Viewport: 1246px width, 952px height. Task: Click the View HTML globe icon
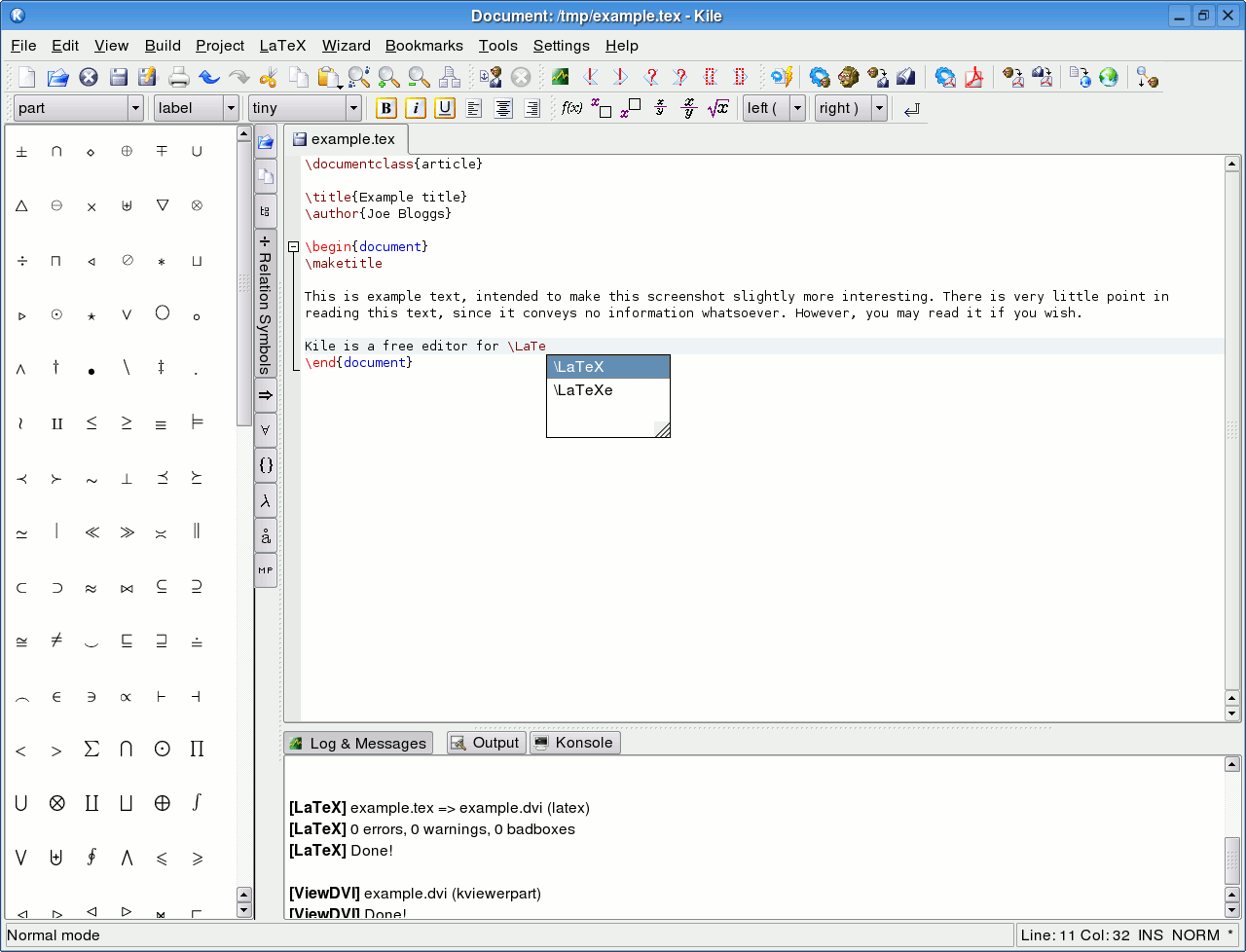tap(1109, 77)
